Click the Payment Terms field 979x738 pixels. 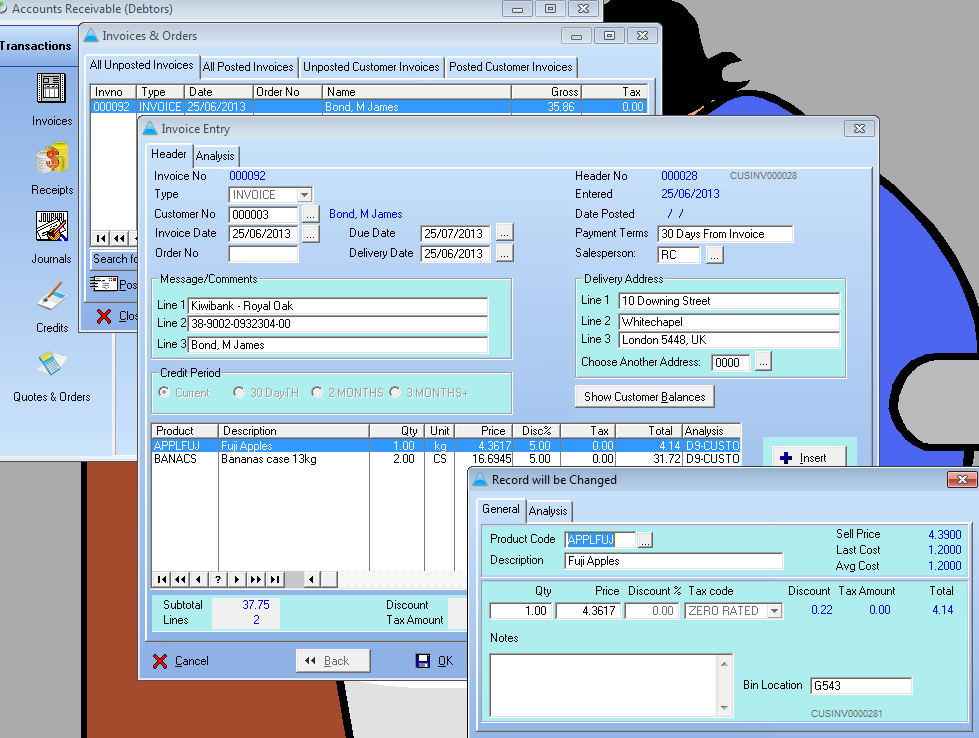point(725,234)
